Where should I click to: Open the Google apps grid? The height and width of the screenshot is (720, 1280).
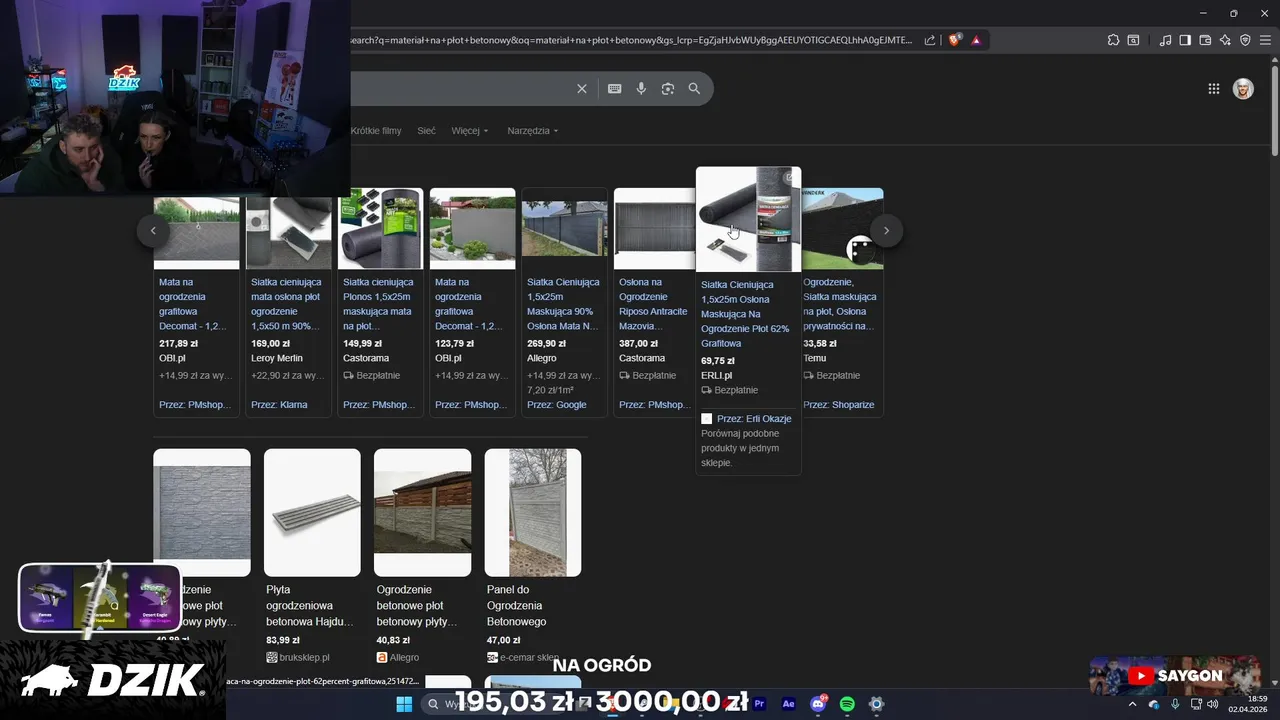coord(1214,89)
